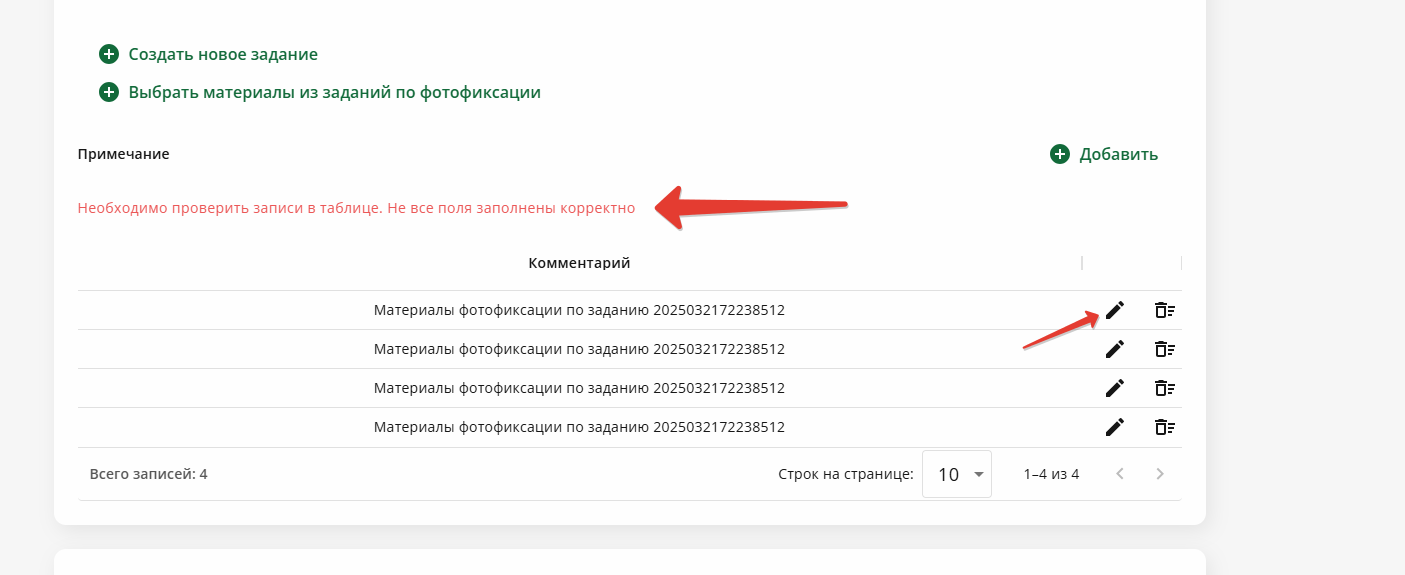Edit the first table row with pencil icon
The width and height of the screenshot is (1405, 575).
pos(1115,310)
